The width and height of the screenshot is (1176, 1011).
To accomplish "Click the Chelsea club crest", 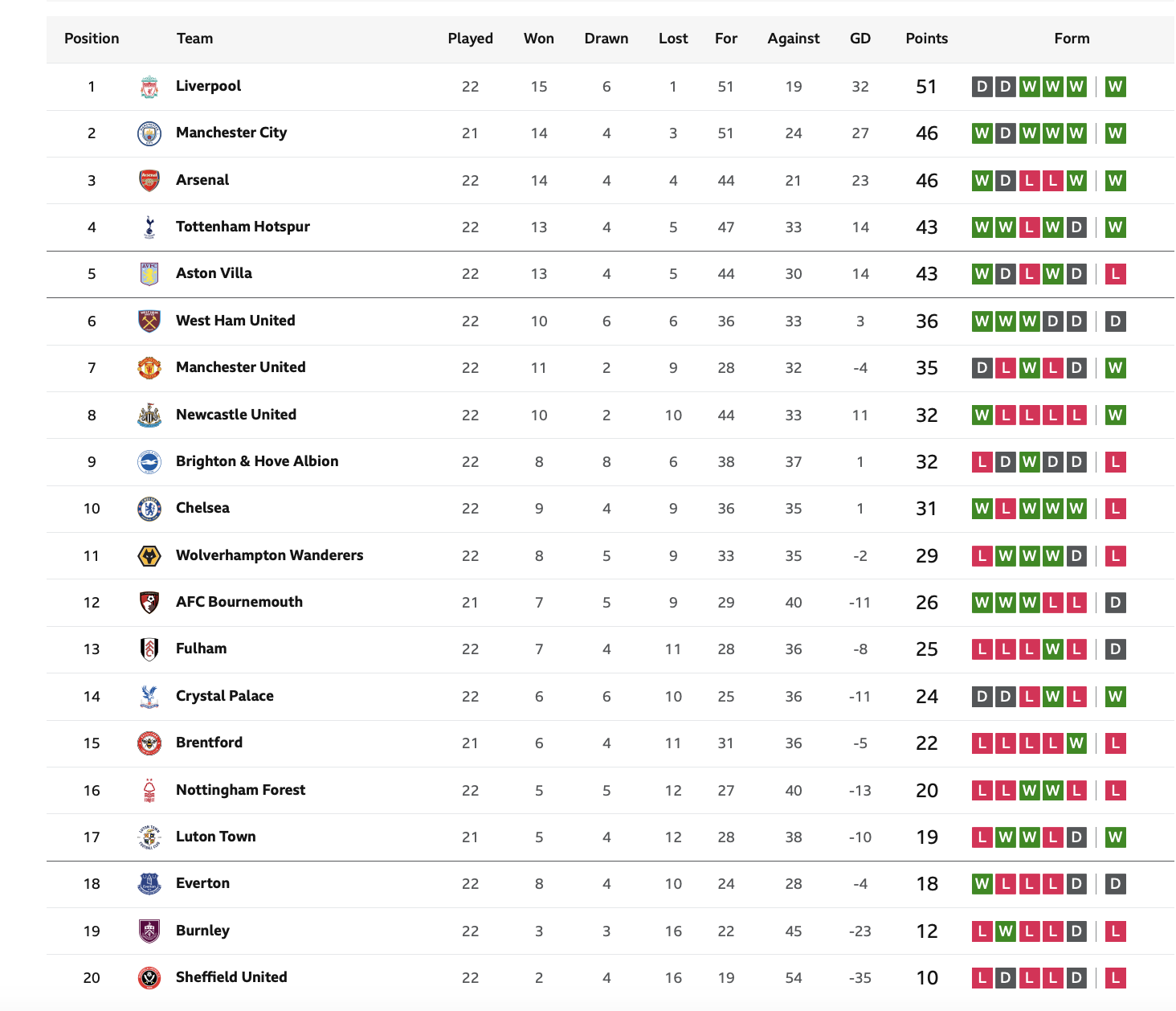I will coord(149,509).
